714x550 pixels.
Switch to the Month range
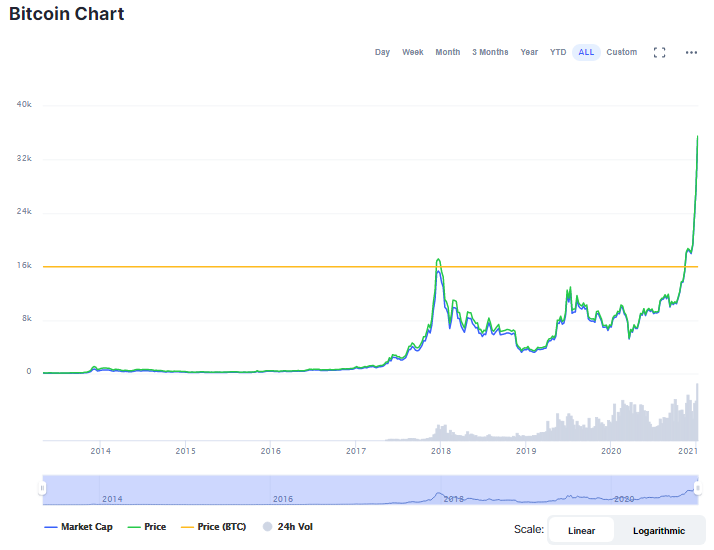(x=448, y=52)
